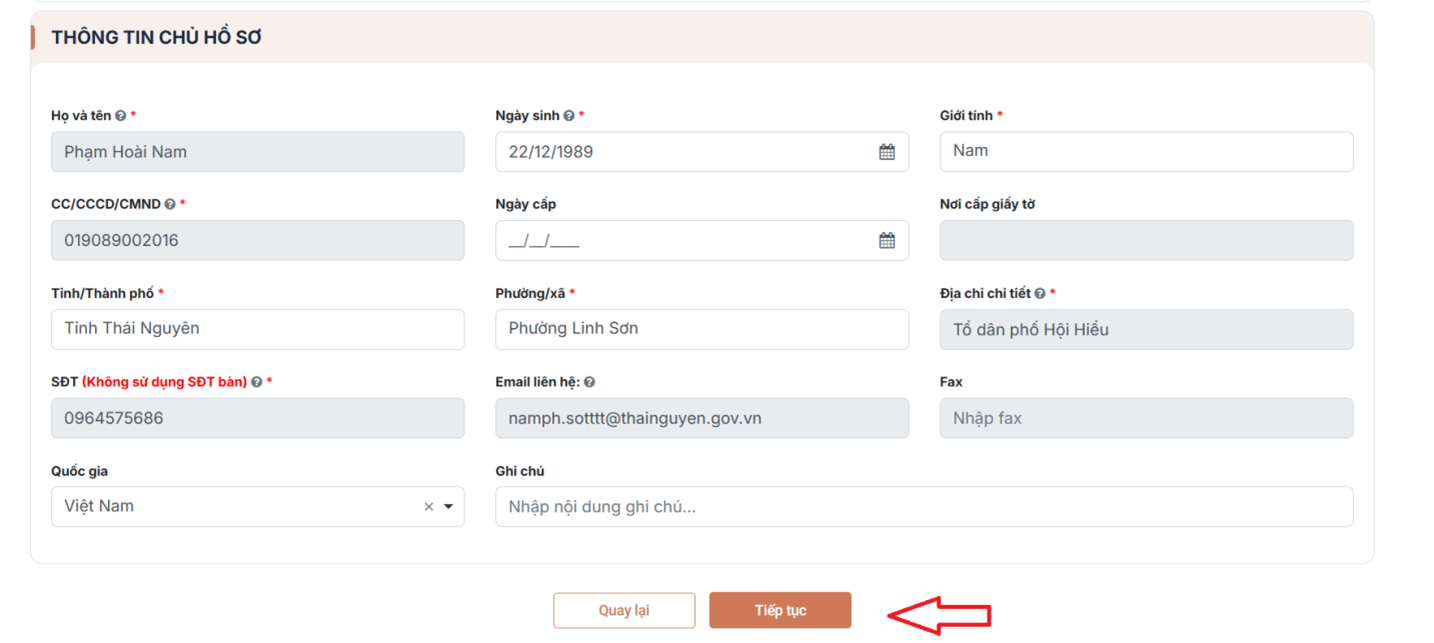1434x643 pixels.
Task: Click the SĐT field 0964575686
Action: click(x=258, y=418)
